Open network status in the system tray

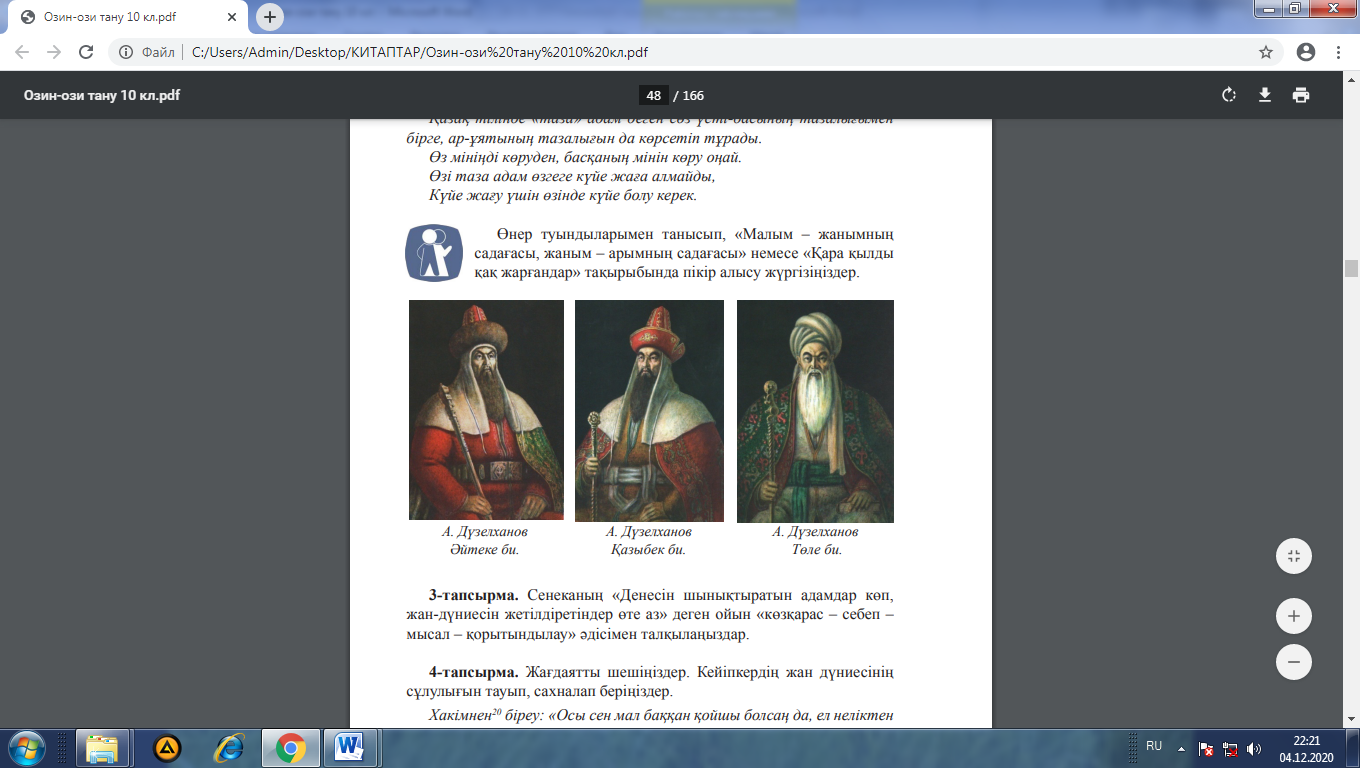pyautogui.click(x=1230, y=748)
